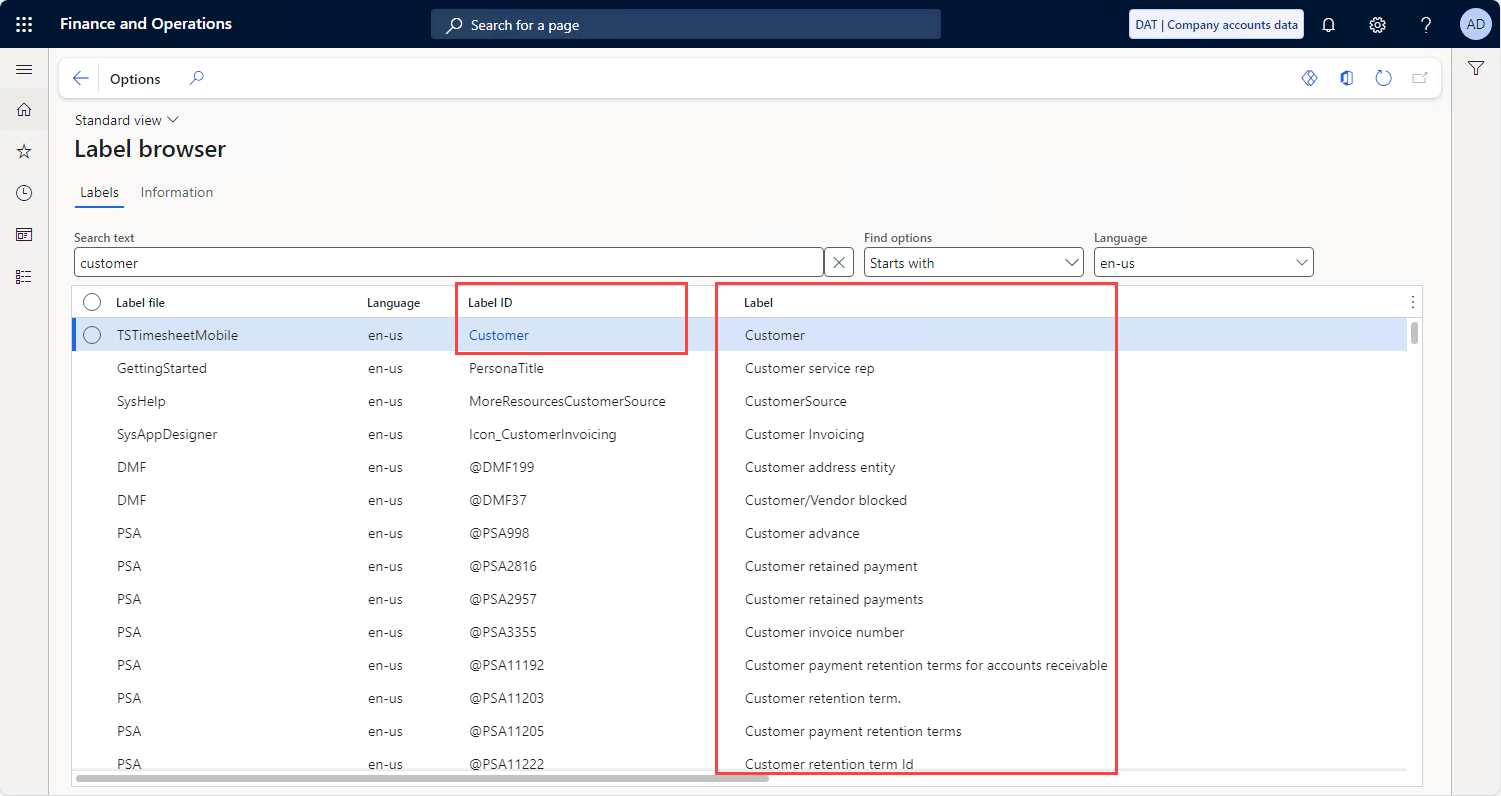Image resolution: width=1501 pixels, height=796 pixels.
Task: Select the @PSA11205 label ID cell
Action: pos(506,731)
